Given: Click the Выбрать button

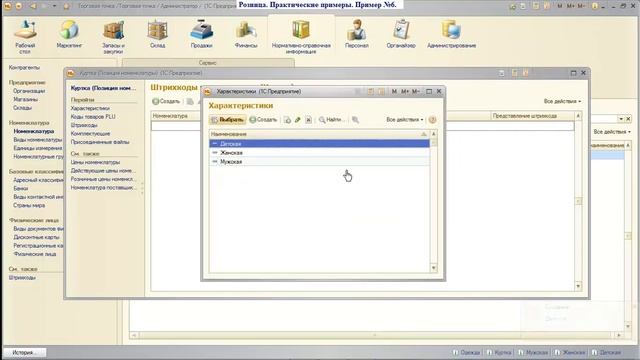Looking at the screenshot, I should [227, 120].
